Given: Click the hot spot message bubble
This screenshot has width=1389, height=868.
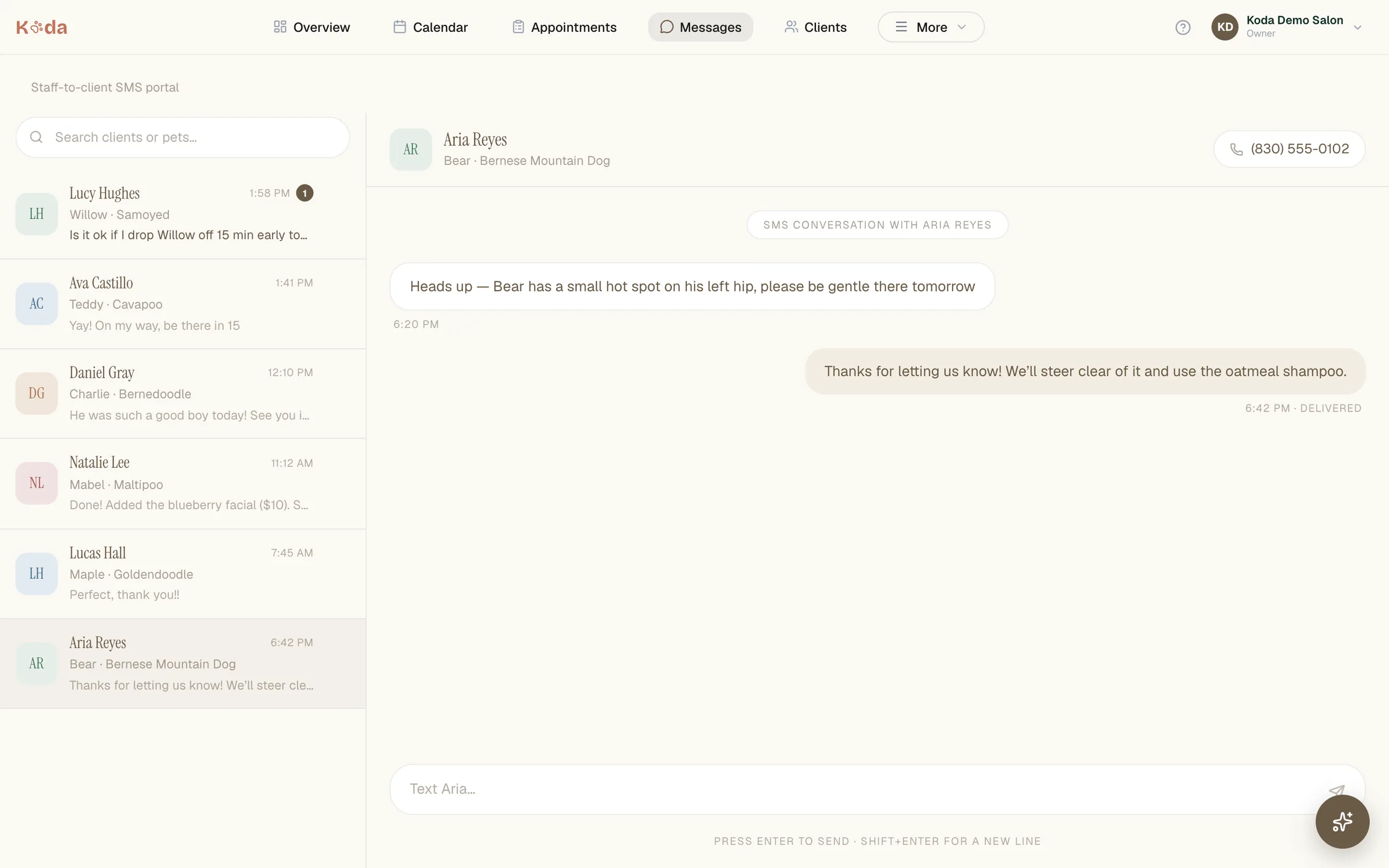Looking at the screenshot, I should coord(692,286).
